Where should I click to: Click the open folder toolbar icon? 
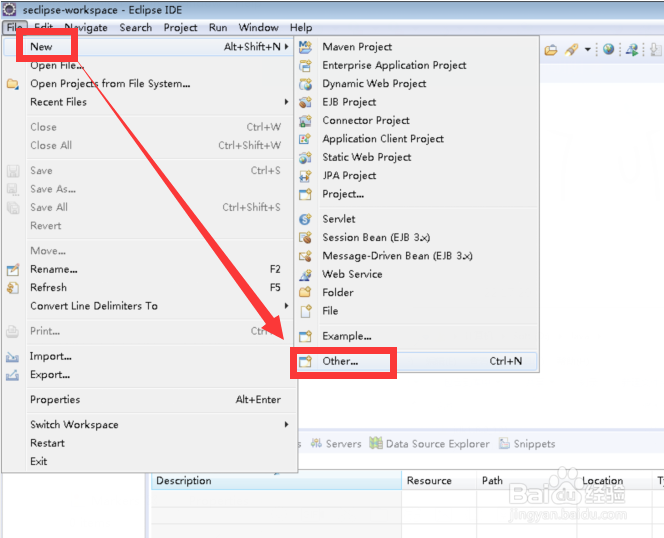(551, 50)
